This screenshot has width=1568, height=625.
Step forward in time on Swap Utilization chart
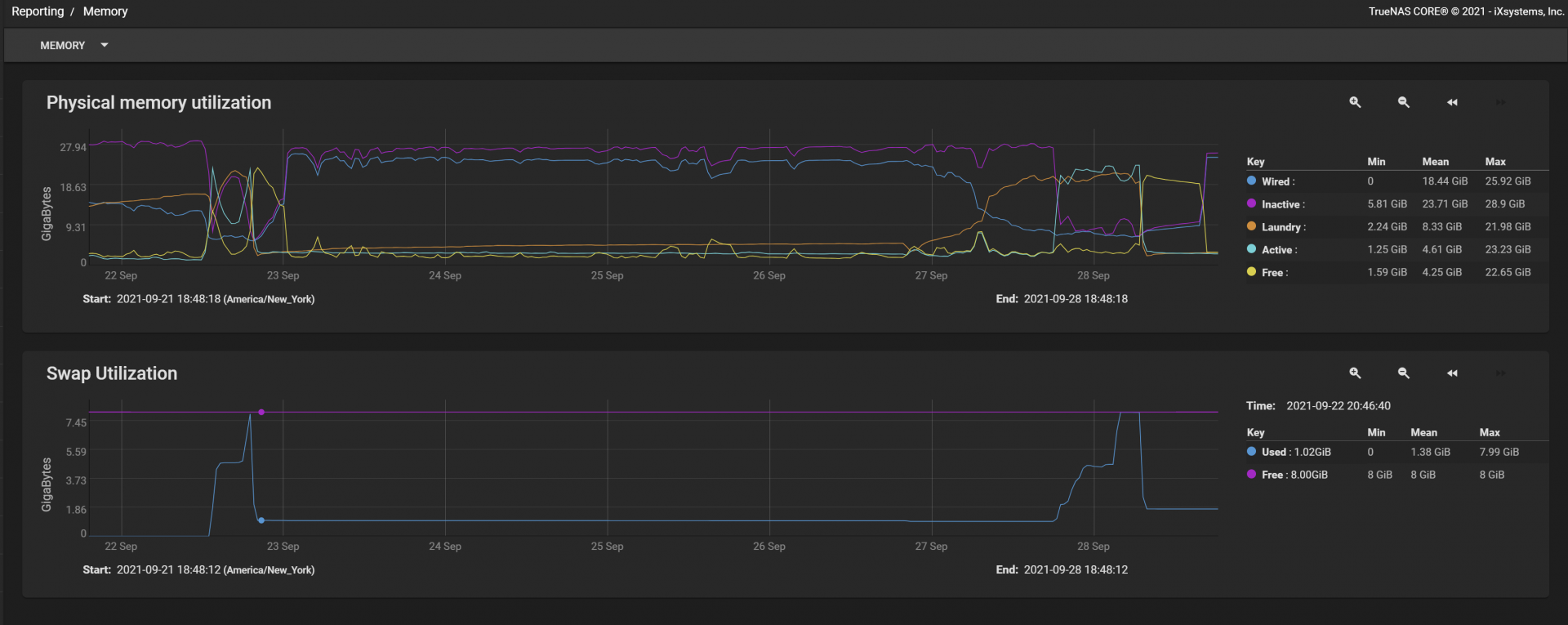tap(1500, 373)
